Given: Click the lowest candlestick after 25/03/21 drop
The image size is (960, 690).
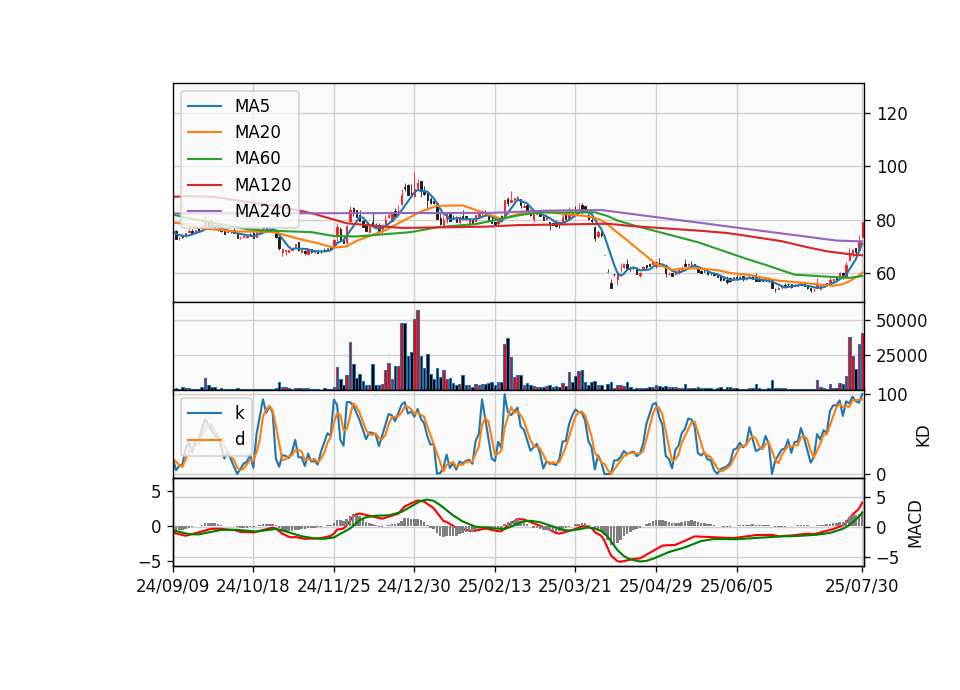Looking at the screenshot, I should 611,284.
